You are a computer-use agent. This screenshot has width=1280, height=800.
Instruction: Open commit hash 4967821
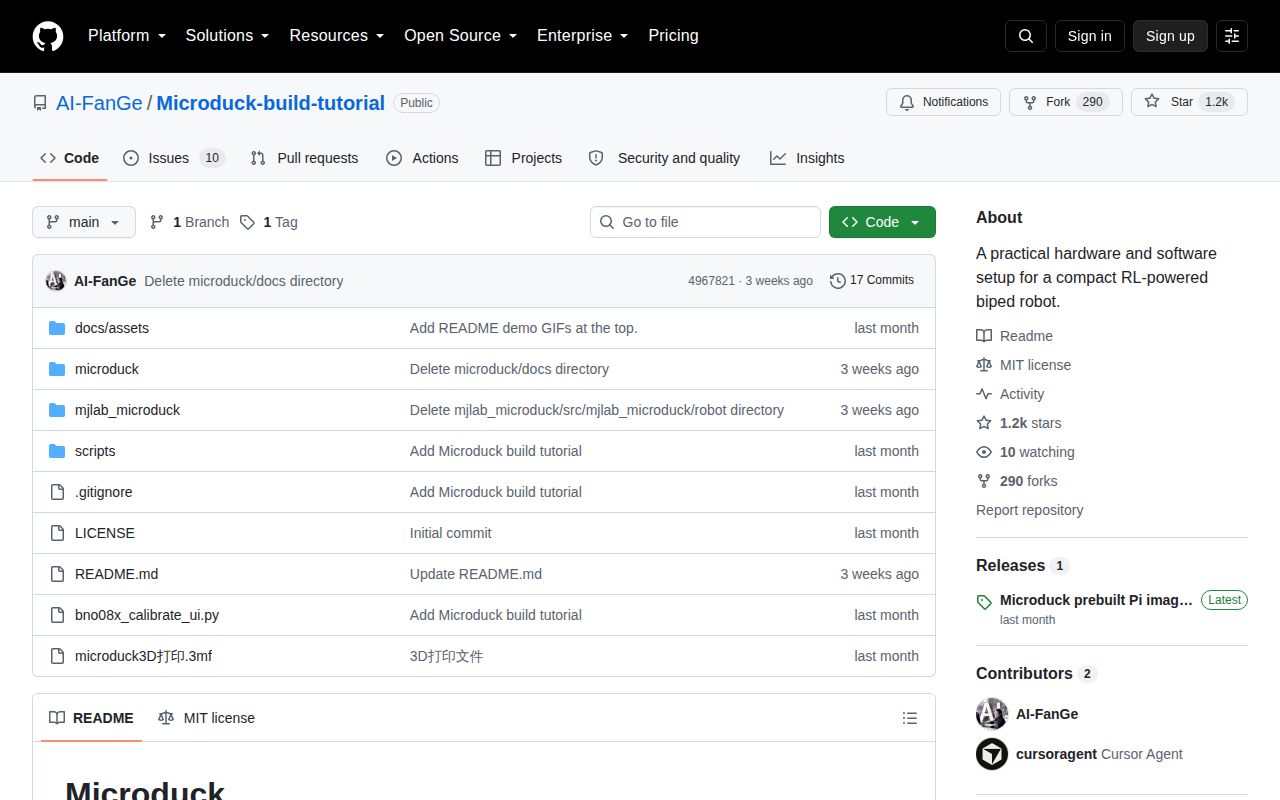click(711, 281)
